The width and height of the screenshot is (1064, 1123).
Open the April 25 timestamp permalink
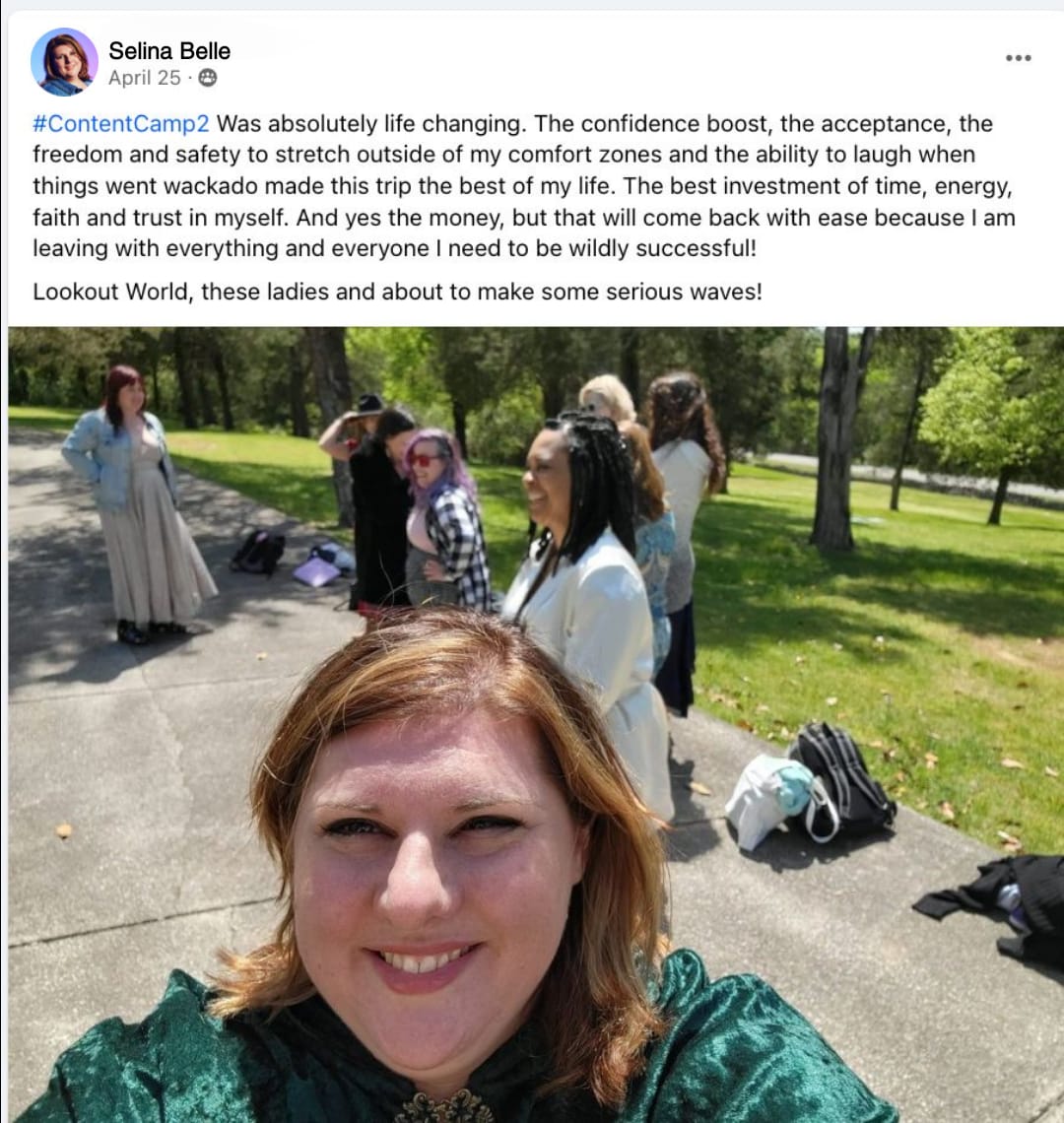144,78
